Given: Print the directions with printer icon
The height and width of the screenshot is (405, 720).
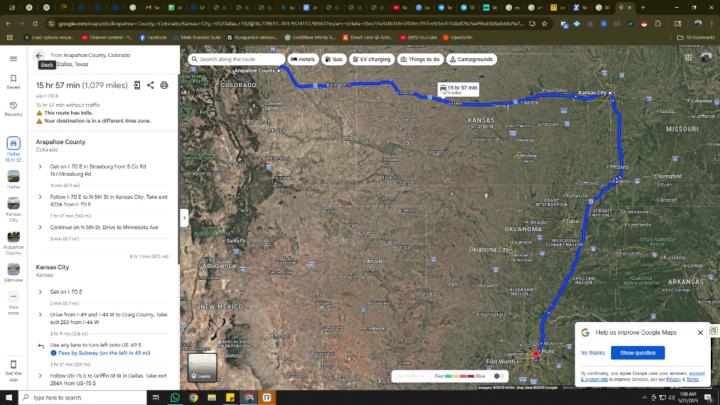Looking at the screenshot, I should [x=164, y=85].
